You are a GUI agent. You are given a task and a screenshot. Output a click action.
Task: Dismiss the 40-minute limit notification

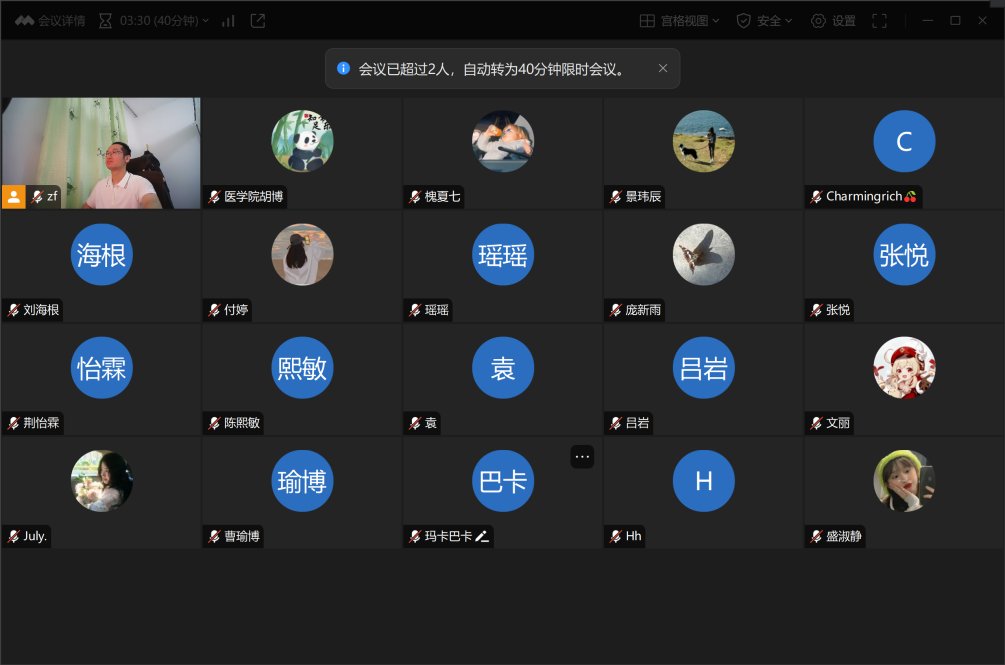click(x=663, y=69)
